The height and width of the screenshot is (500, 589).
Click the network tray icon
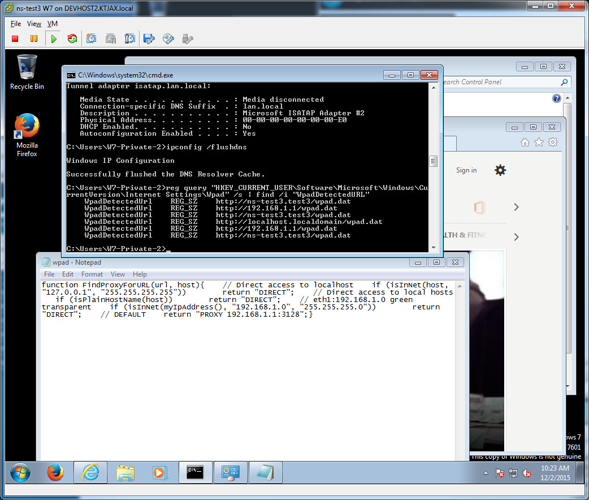coord(513,473)
